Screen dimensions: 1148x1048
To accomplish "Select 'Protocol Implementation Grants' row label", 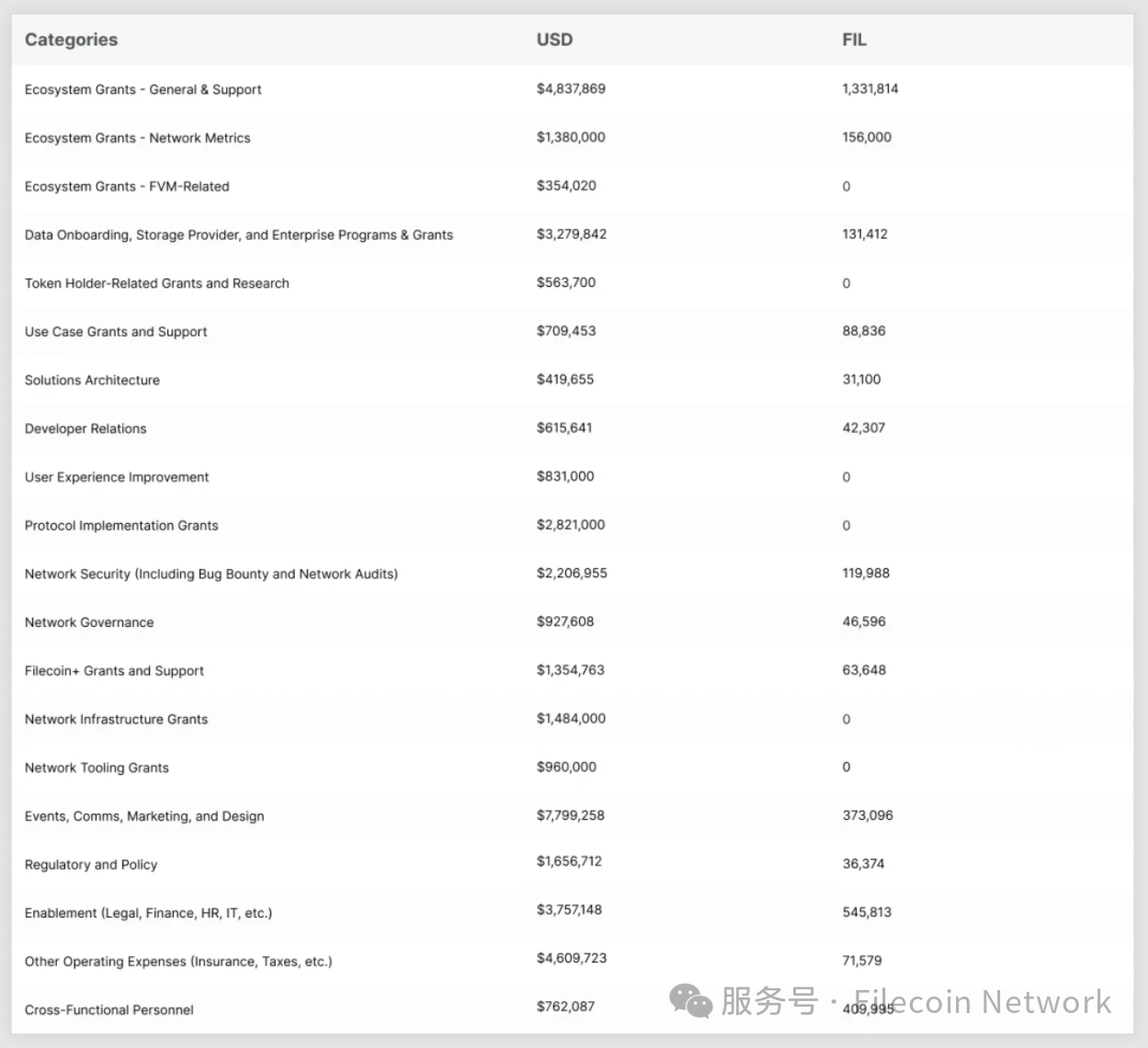I will click(x=121, y=526).
